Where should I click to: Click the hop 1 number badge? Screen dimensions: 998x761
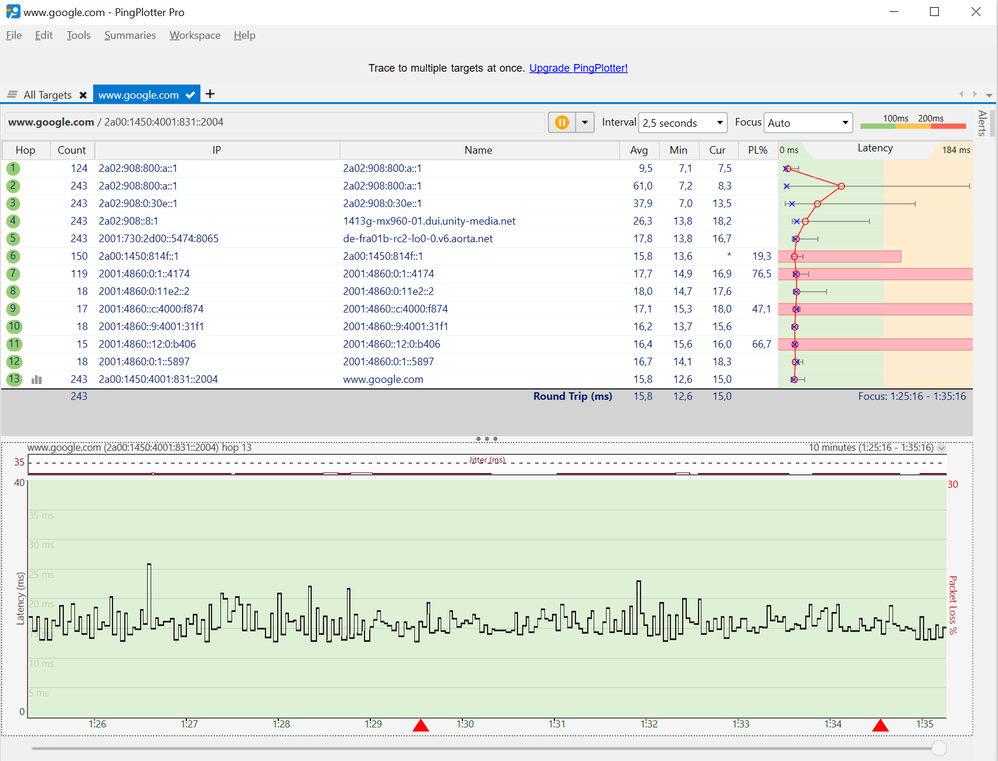coord(11,168)
